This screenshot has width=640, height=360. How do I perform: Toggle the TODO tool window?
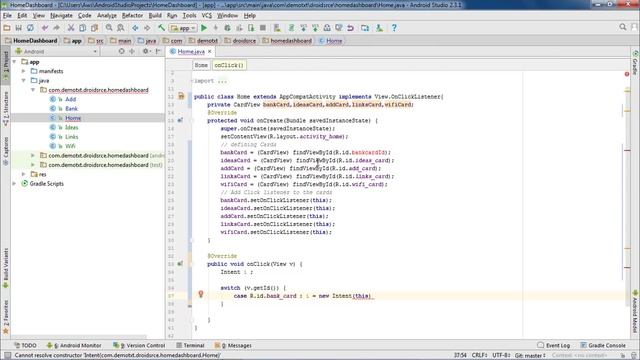[x=25, y=345]
